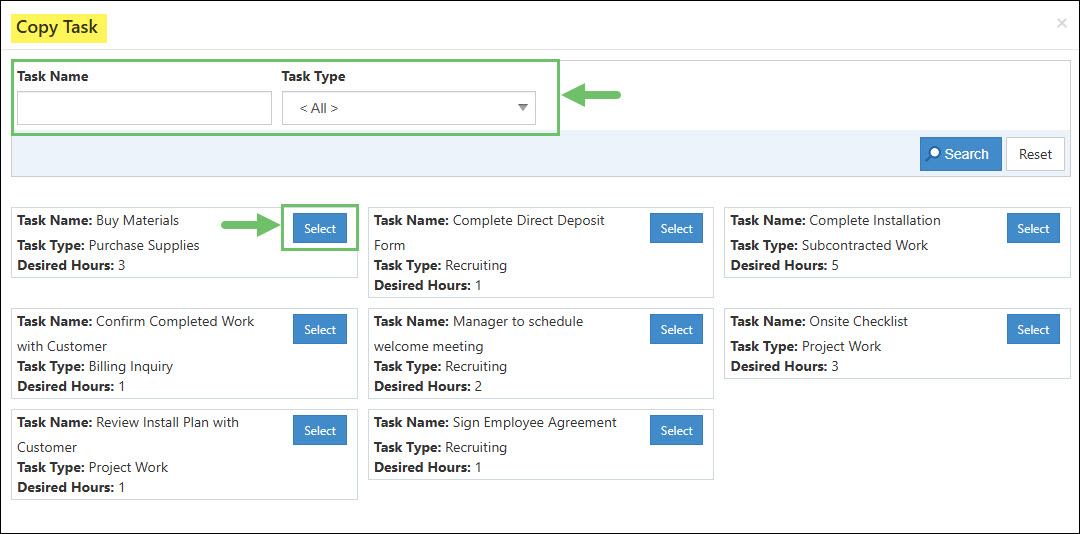Click the Task Name field label
Image resolution: width=1080 pixels, height=534 pixels.
pyautogui.click(x=53, y=76)
